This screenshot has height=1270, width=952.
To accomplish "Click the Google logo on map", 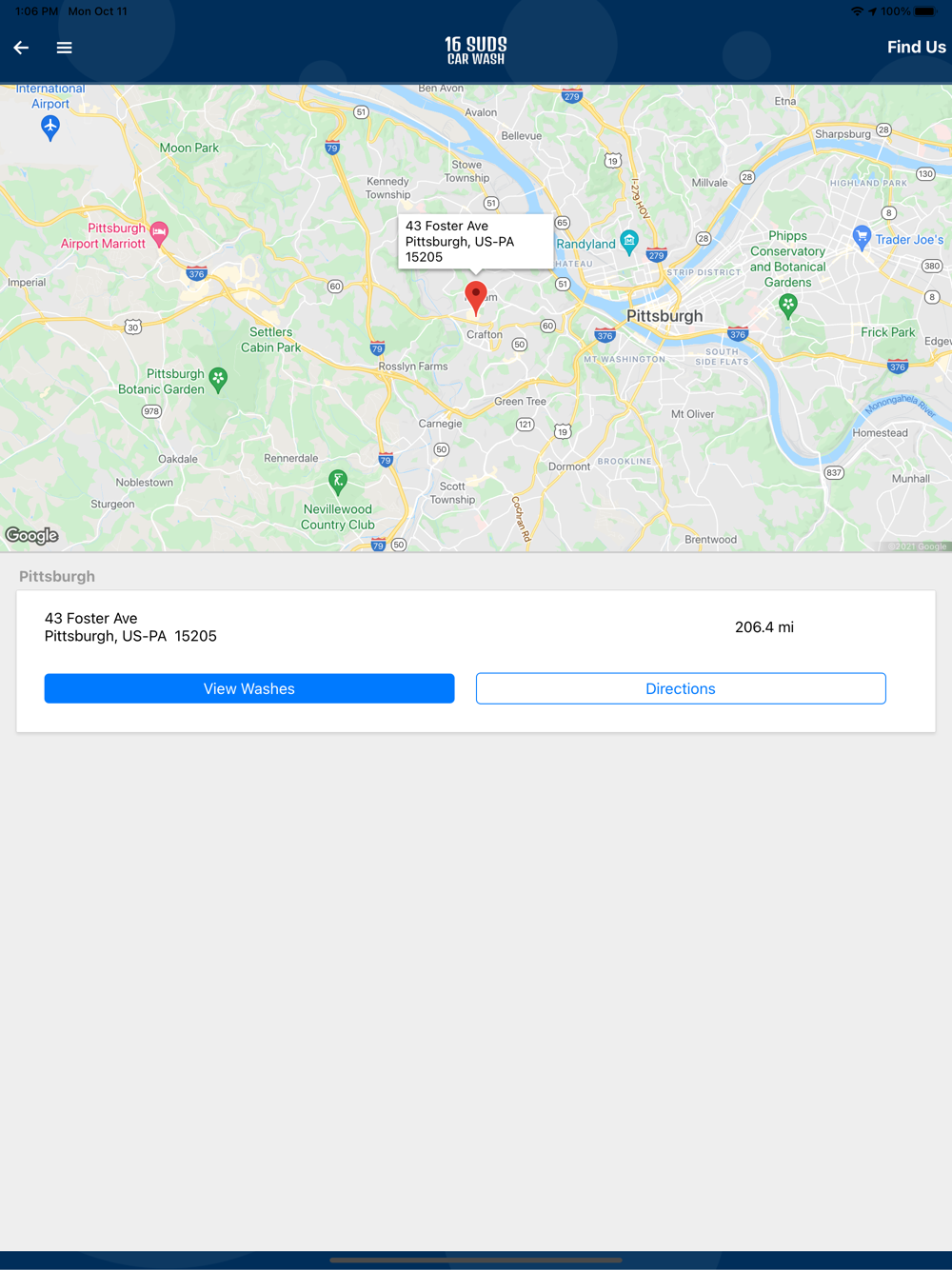I will tap(32, 535).
